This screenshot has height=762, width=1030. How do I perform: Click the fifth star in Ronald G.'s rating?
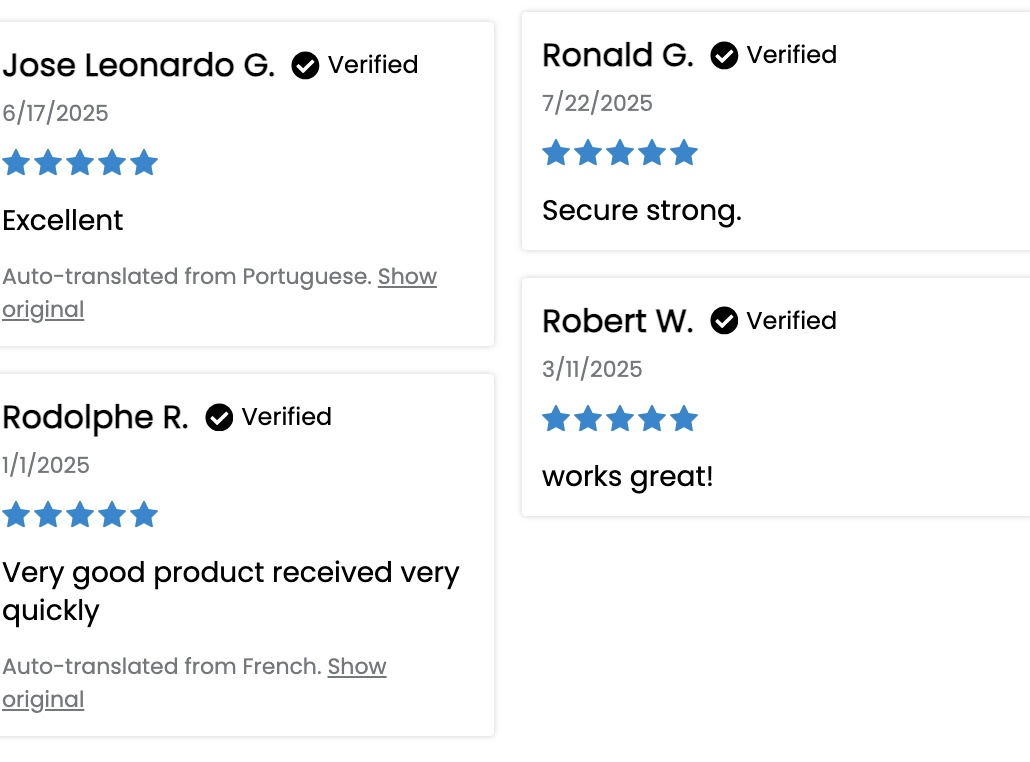(684, 152)
